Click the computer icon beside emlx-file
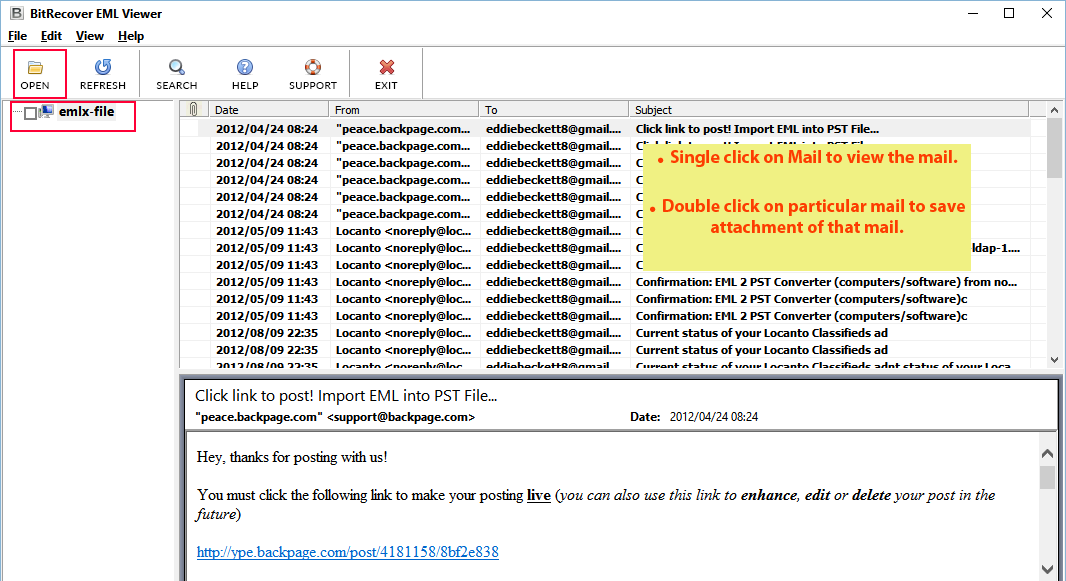Screen dimensions: 1066x581 pos(46,111)
